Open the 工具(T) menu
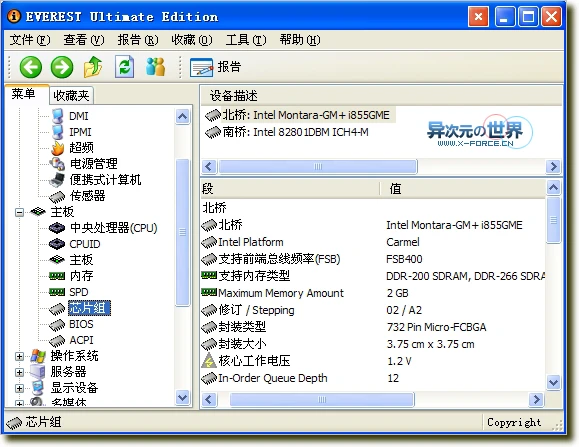 246,39
